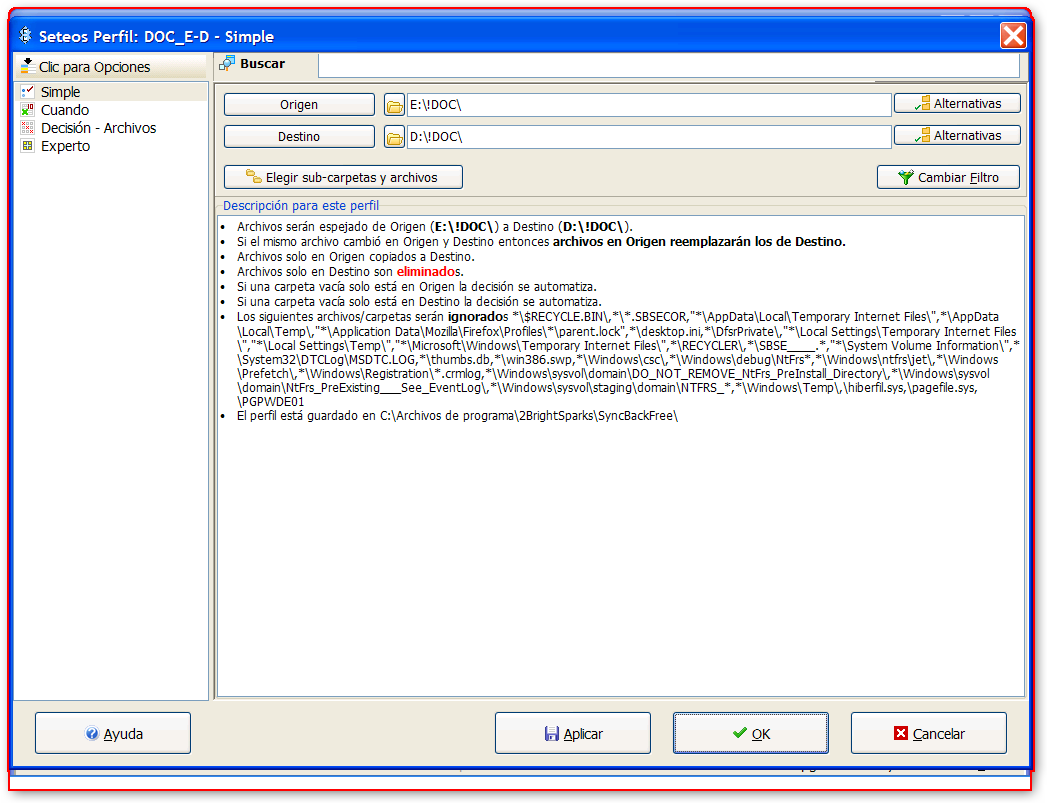The height and width of the screenshot is (803, 1047).
Task: Open the Clic para Opciones menu
Action: tap(110, 67)
